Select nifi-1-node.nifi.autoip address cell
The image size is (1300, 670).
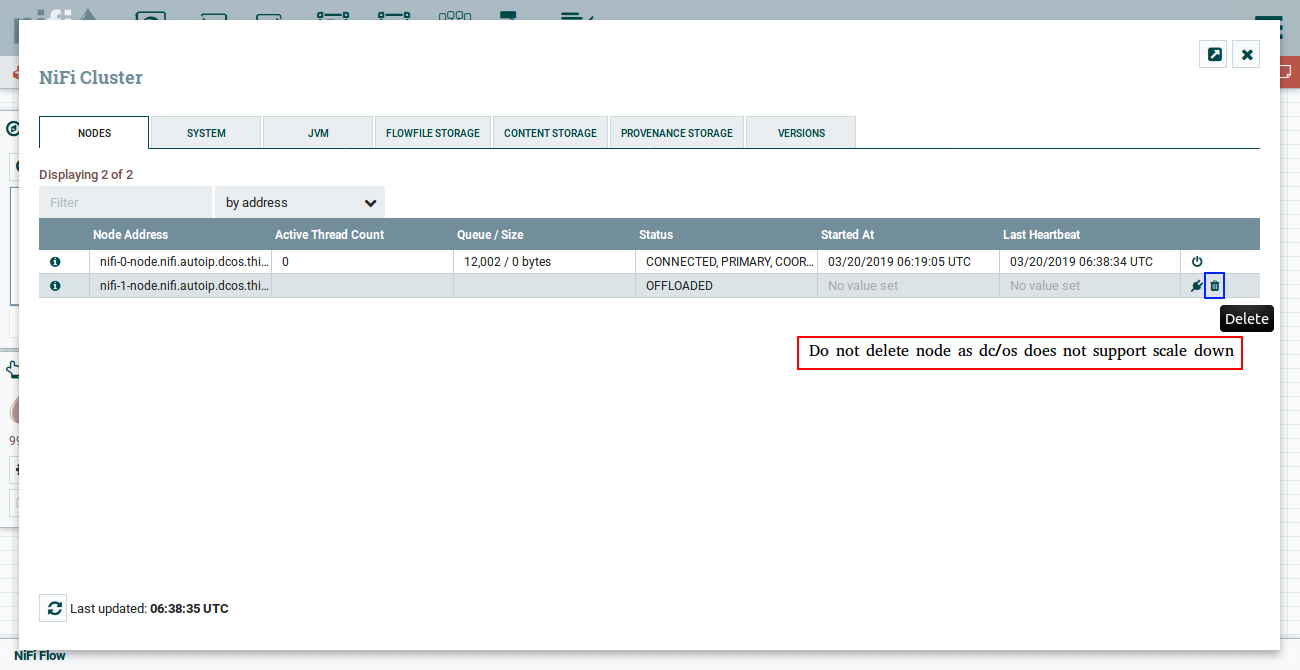pyautogui.click(x=181, y=286)
